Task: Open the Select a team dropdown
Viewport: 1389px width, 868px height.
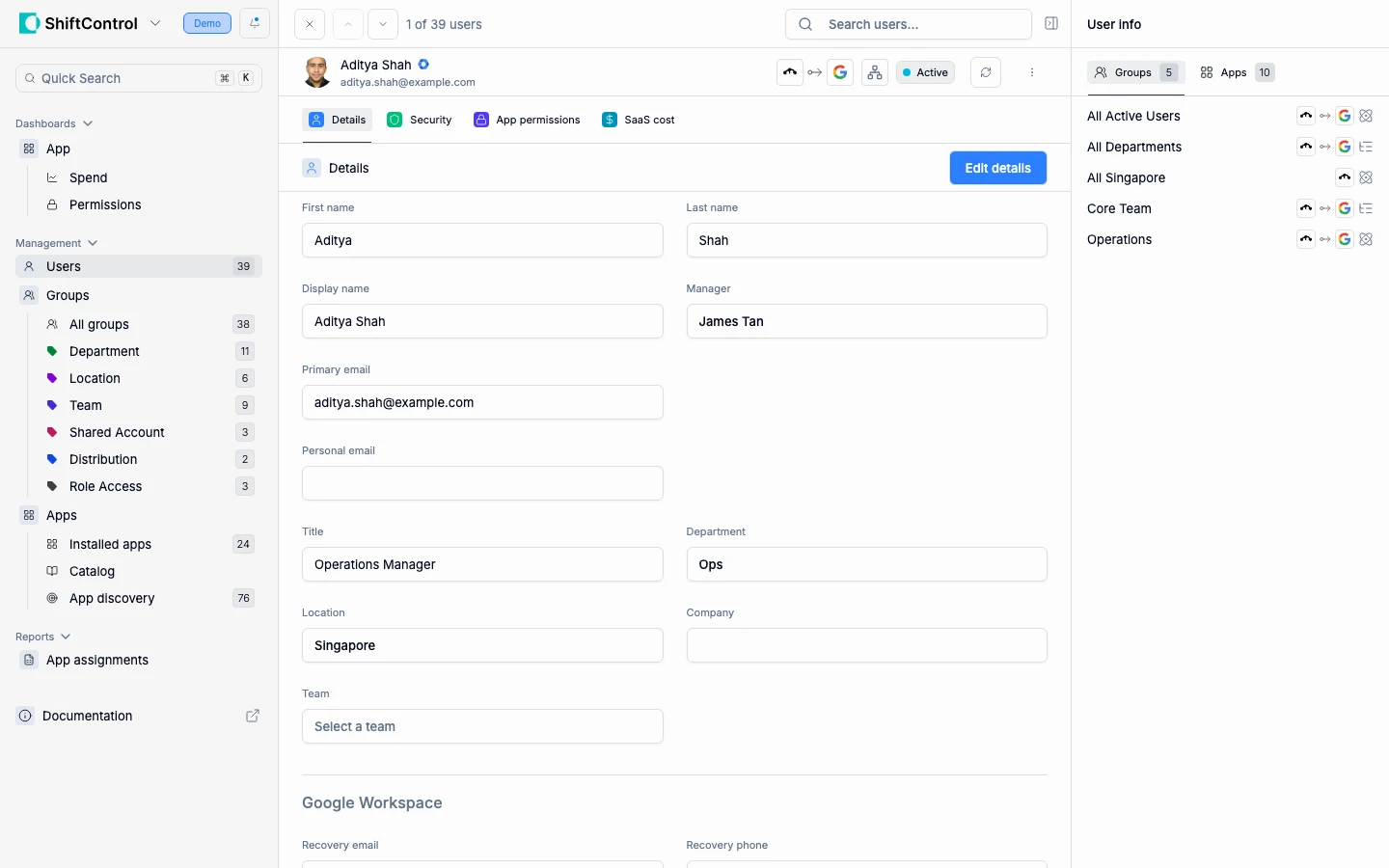Action: [x=482, y=726]
